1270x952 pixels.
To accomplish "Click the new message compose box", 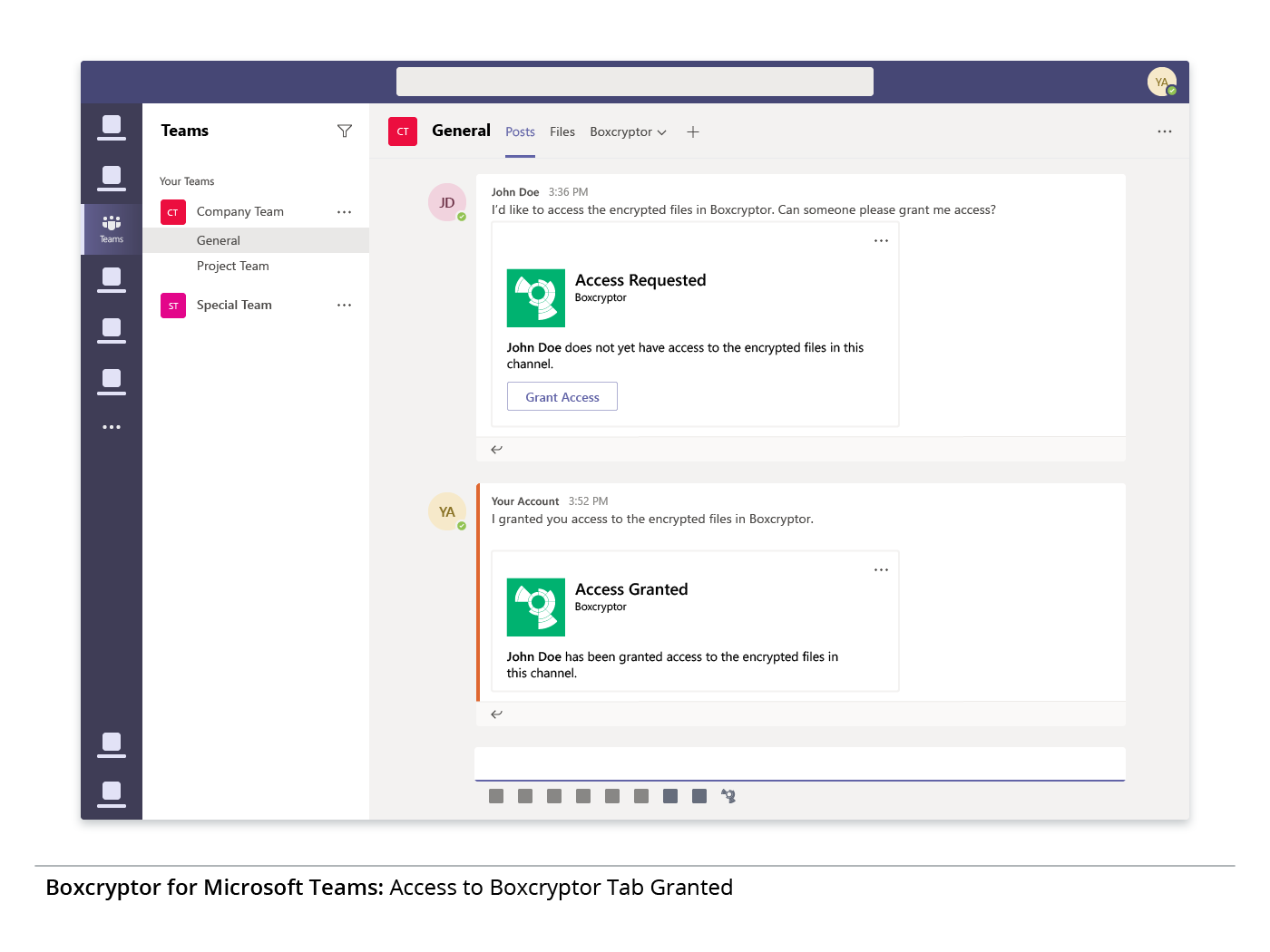I will click(800, 763).
